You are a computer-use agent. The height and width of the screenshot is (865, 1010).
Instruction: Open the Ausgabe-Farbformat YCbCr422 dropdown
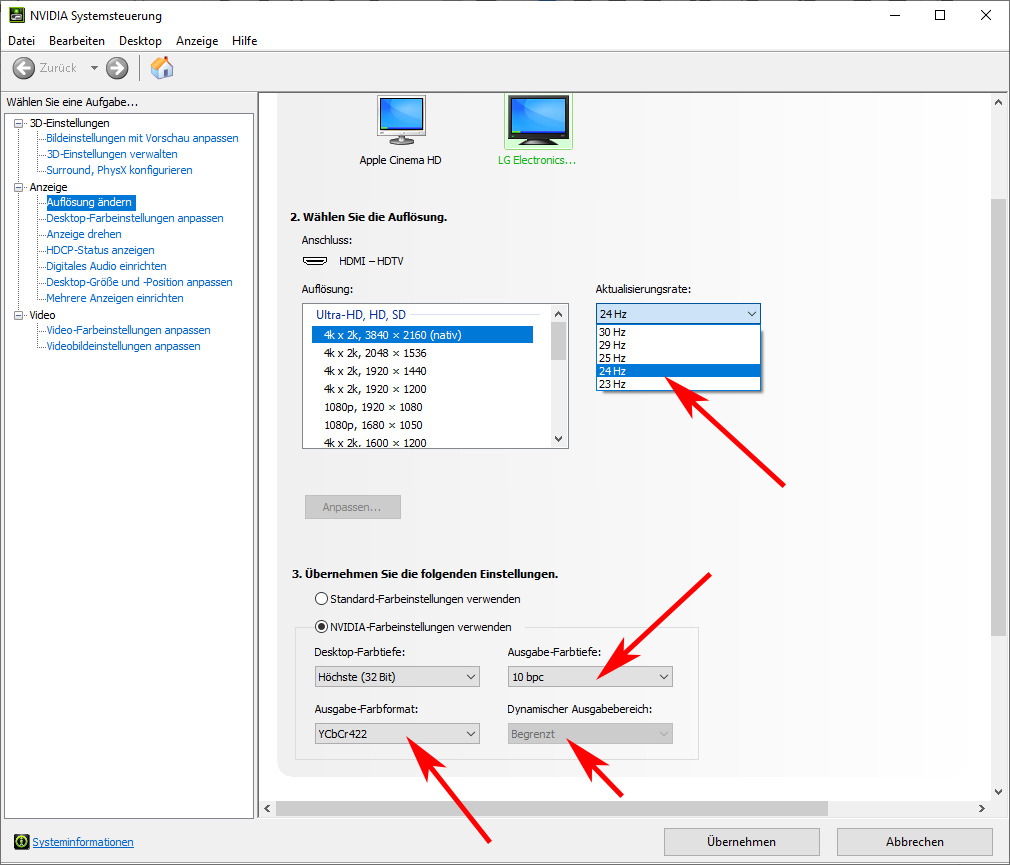point(397,734)
